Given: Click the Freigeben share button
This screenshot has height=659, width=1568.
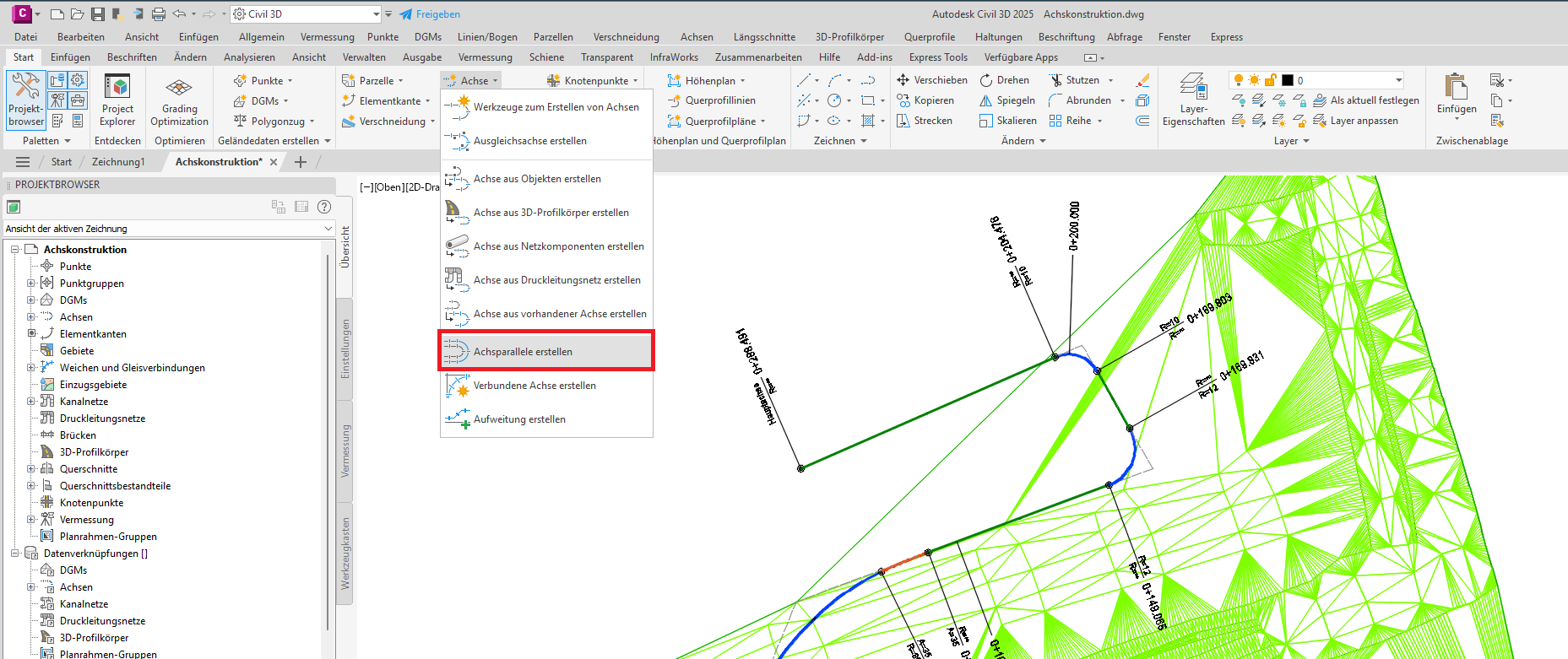Looking at the screenshot, I should click(430, 14).
